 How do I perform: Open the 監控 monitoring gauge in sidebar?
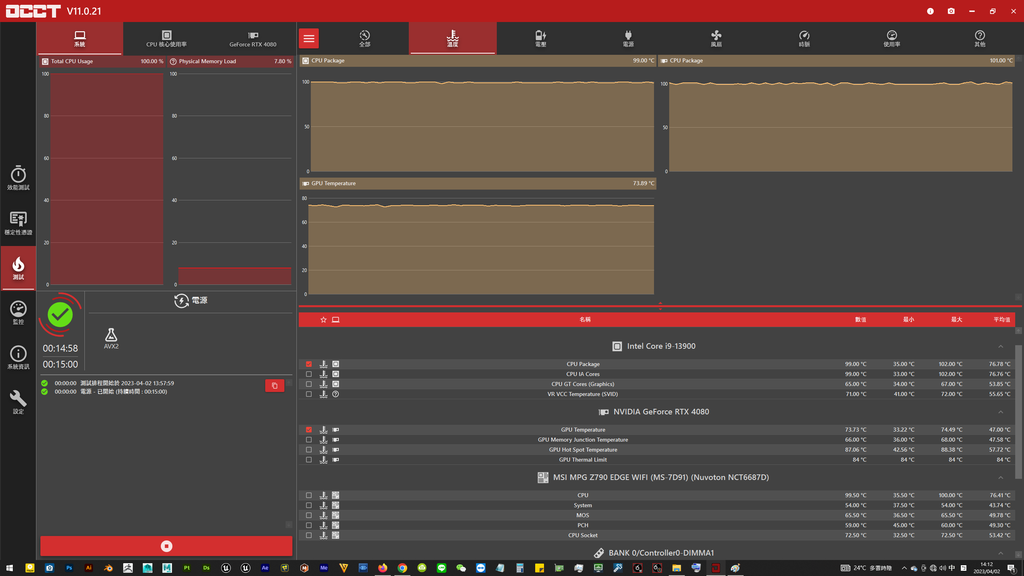(x=18, y=313)
